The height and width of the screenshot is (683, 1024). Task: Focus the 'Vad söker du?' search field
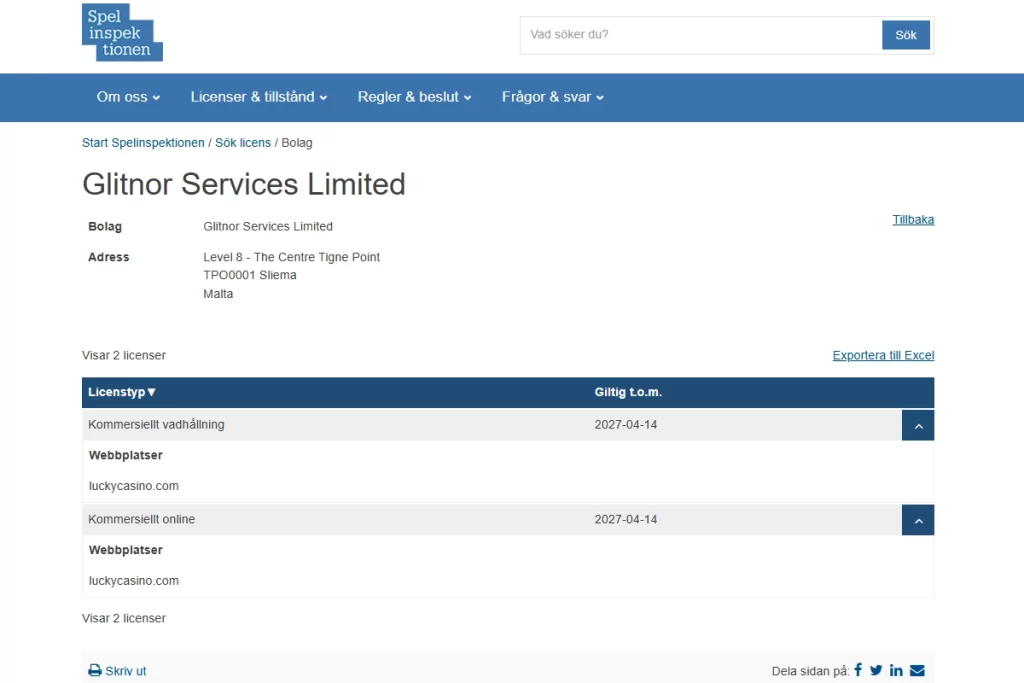701,35
